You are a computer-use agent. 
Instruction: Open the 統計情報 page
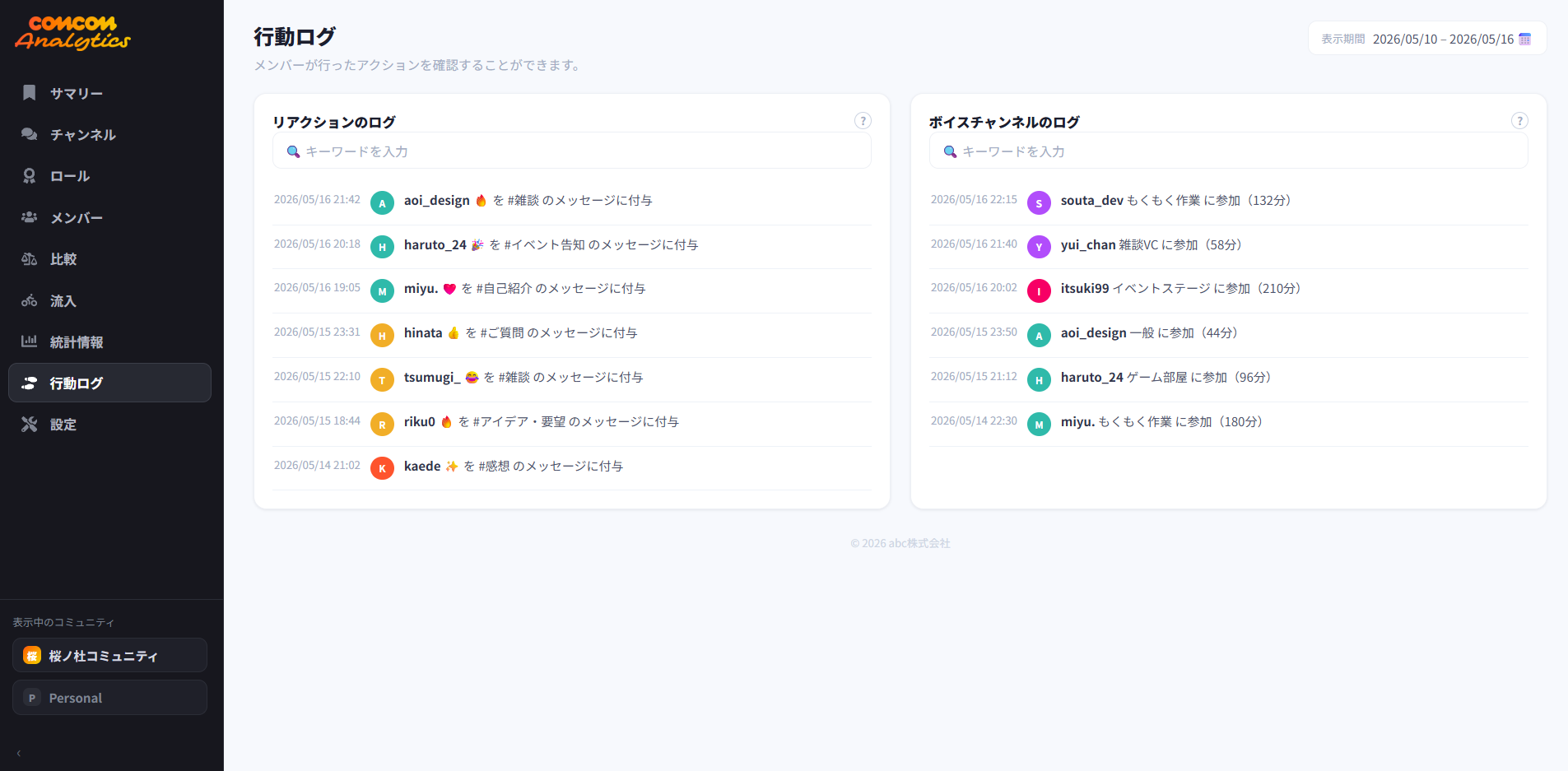coord(109,341)
